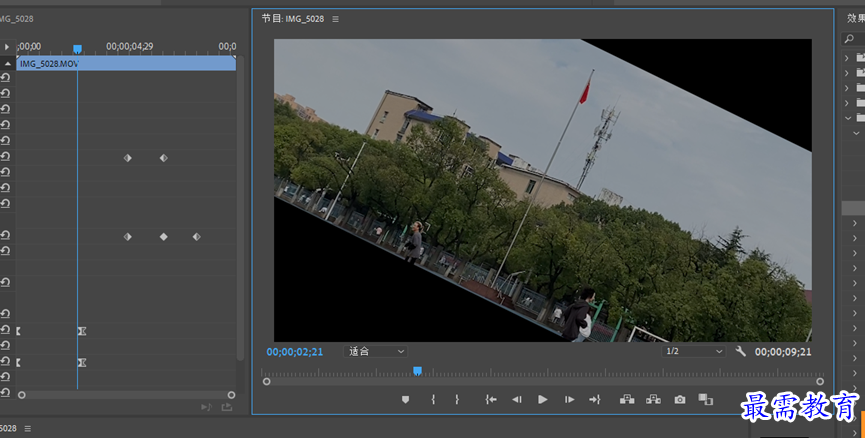Play the sequence in the Program monitor
865x438 pixels.
pyautogui.click(x=543, y=399)
